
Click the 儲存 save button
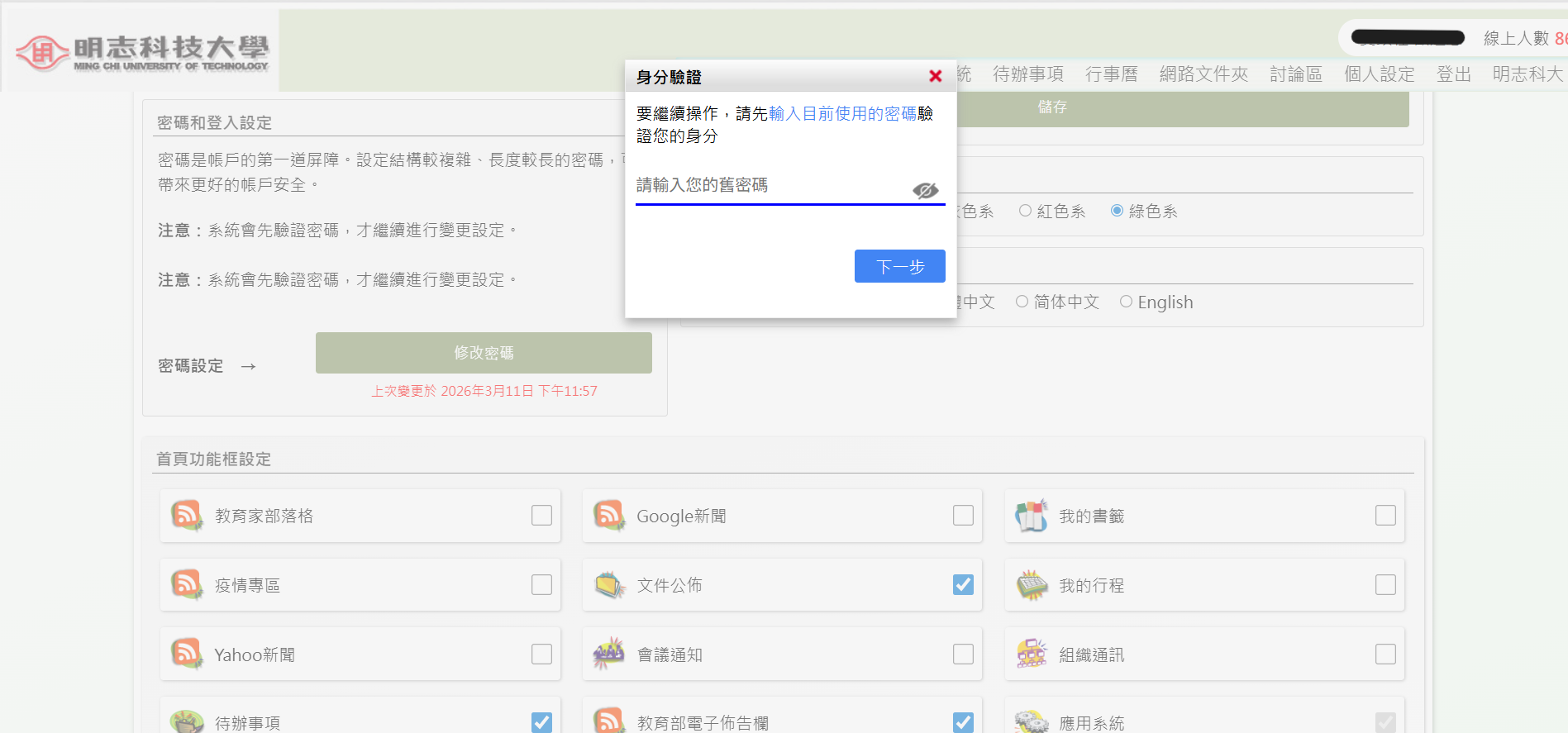point(1052,108)
